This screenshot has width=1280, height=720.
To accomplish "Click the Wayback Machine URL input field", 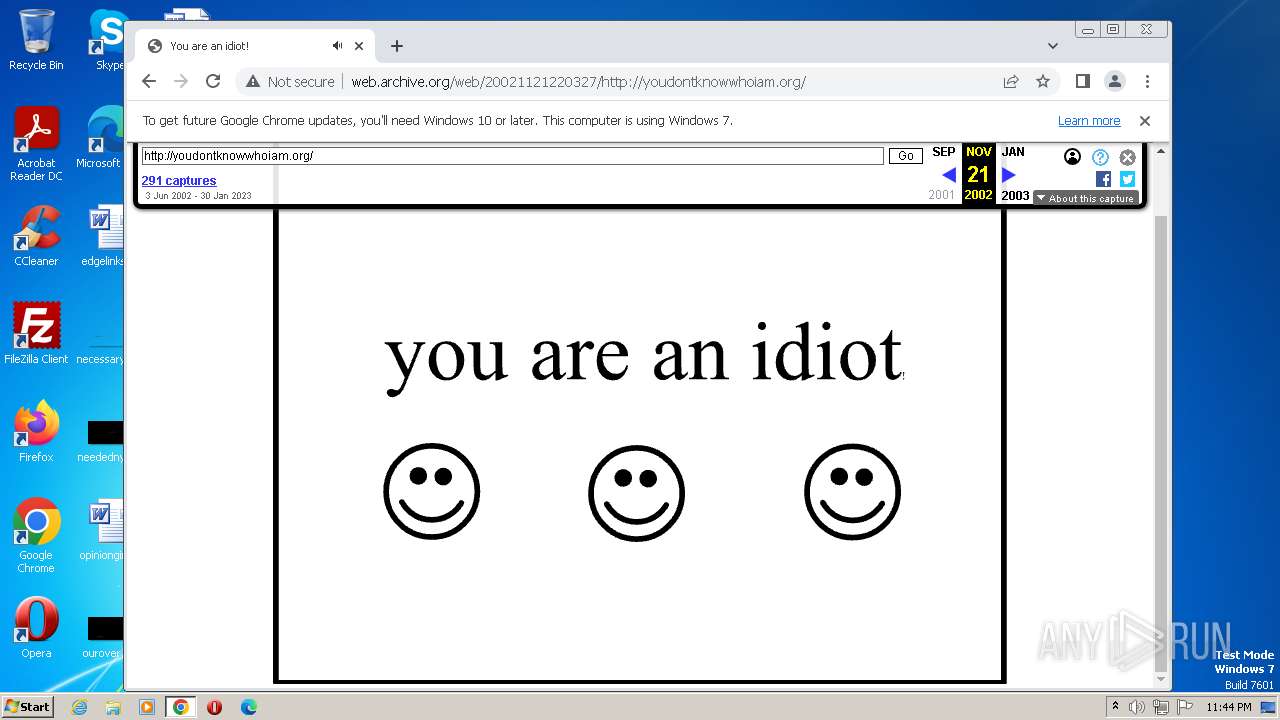I will coord(512,156).
